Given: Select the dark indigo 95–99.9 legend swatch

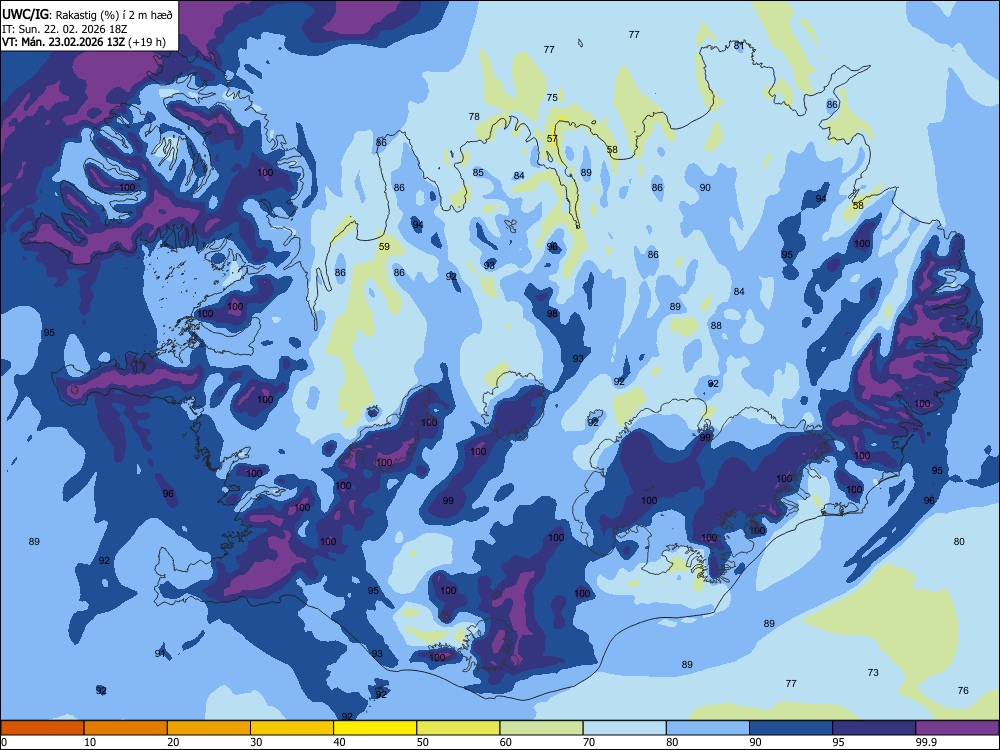Looking at the screenshot, I should click(874, 728).
